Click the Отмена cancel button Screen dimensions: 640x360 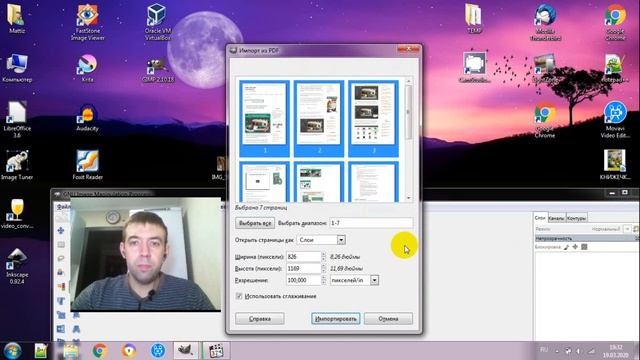388,319
